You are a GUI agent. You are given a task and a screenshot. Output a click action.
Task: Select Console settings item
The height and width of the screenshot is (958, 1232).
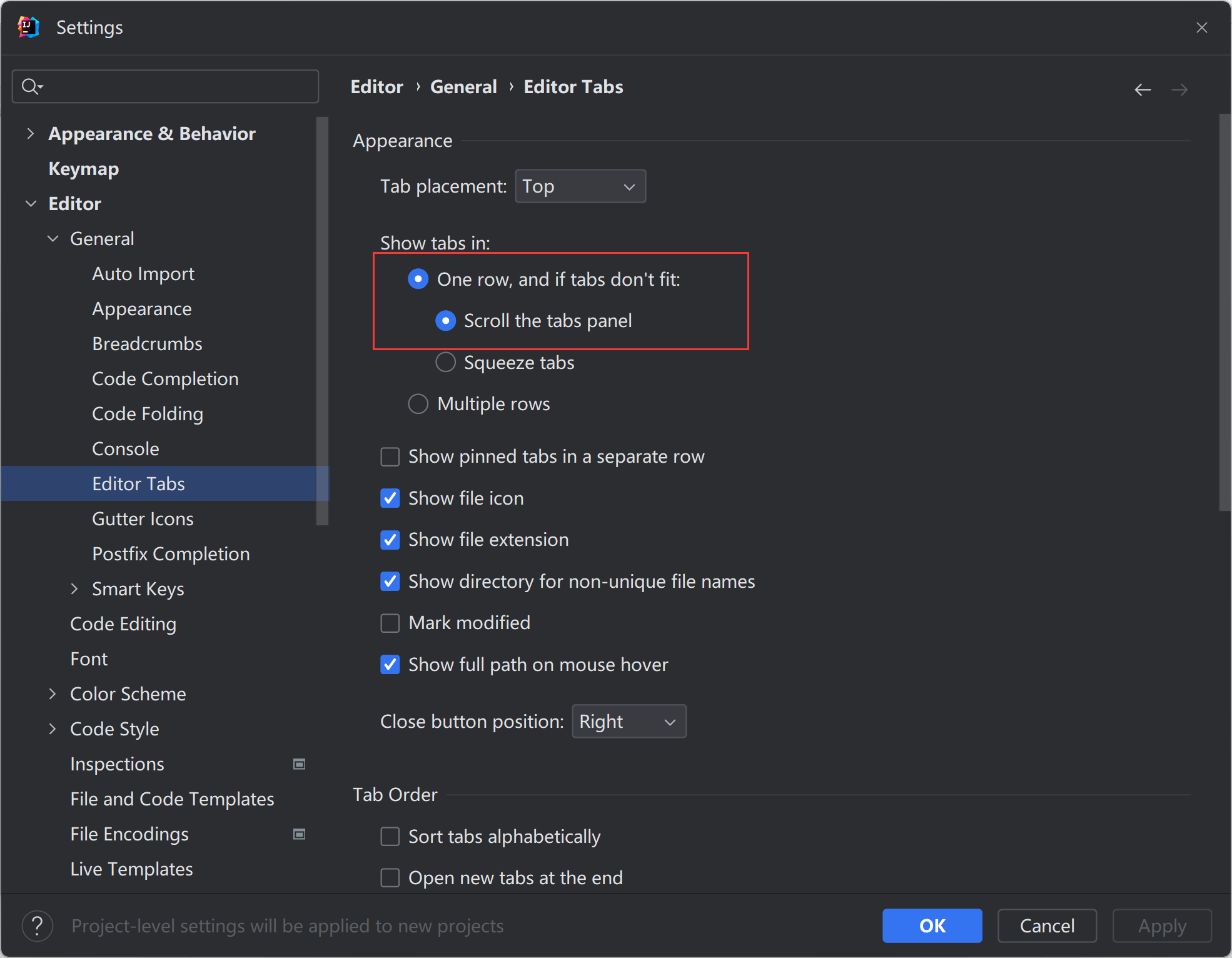point(126,449)
